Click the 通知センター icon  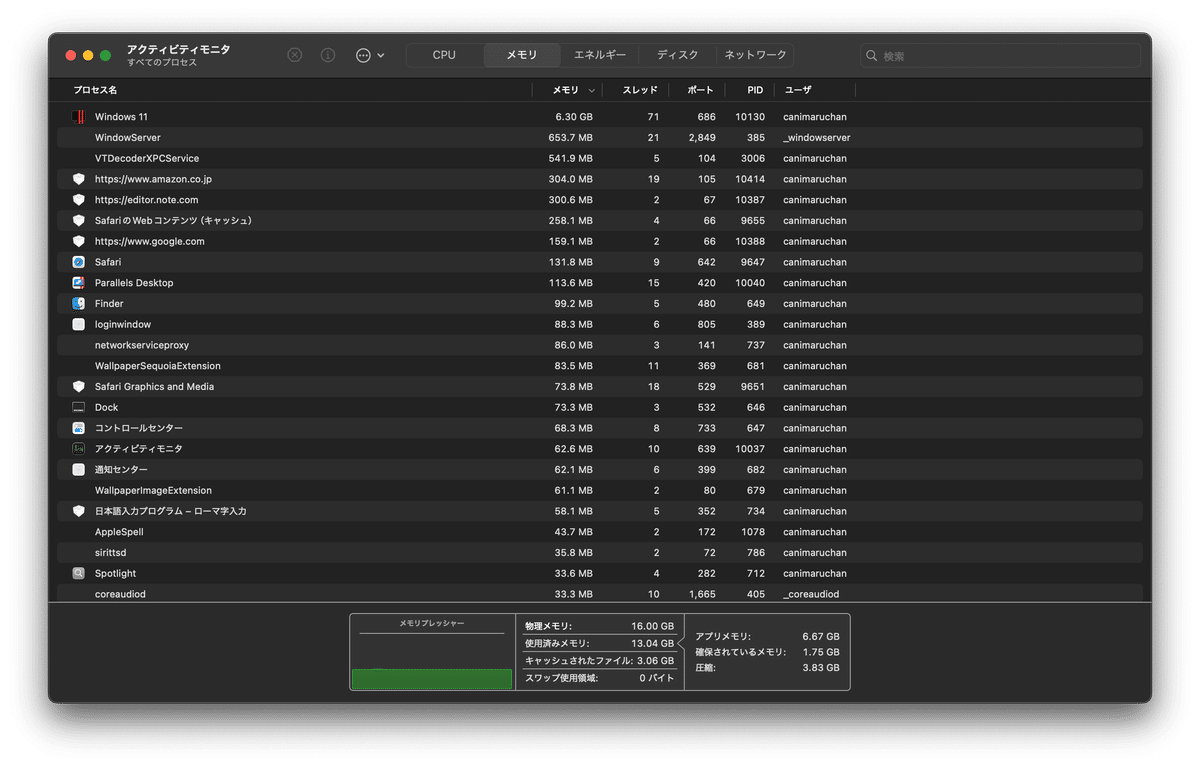coord(78,470)
